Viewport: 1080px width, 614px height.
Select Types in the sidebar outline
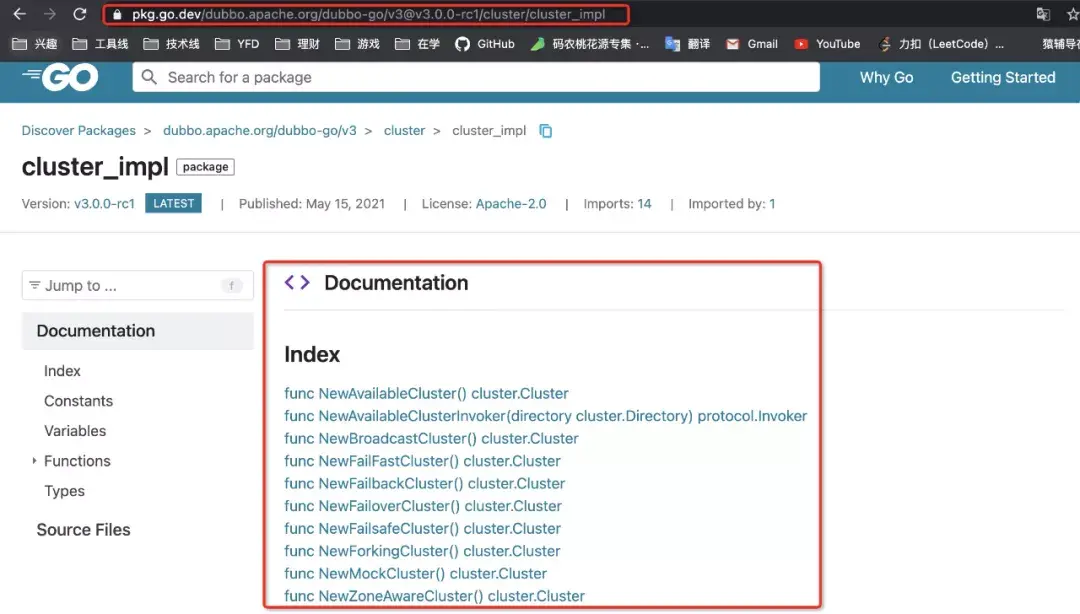point(65,491)
